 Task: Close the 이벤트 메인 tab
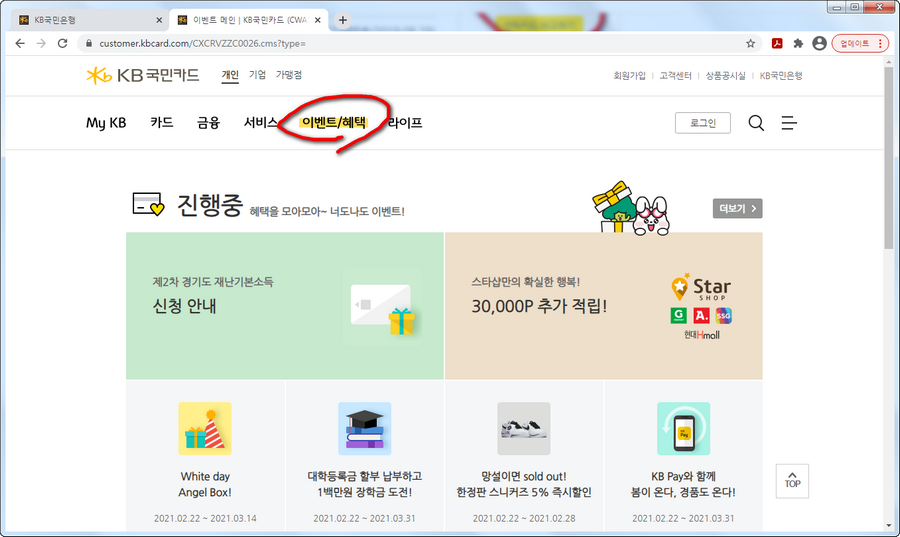tap(317, 20)
